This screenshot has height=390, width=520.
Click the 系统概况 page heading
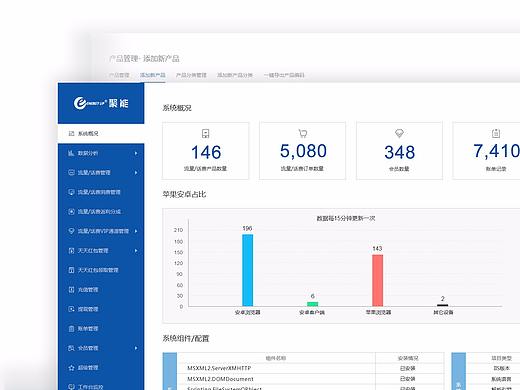pos(177,108)
